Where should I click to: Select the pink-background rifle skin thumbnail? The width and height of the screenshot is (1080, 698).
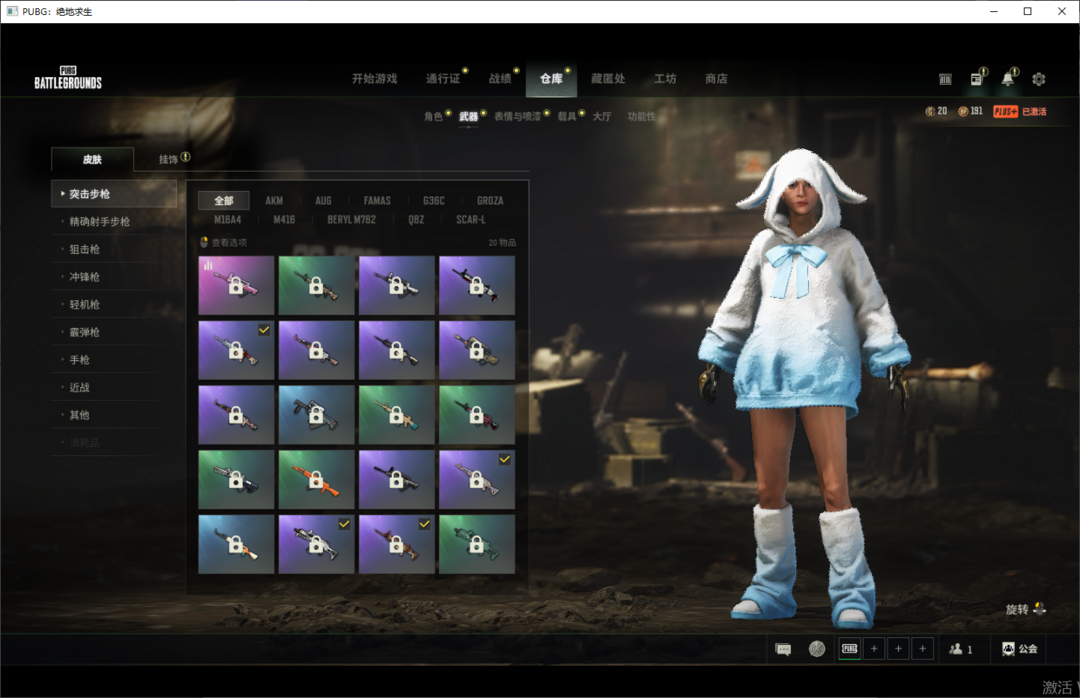(236, 285)
